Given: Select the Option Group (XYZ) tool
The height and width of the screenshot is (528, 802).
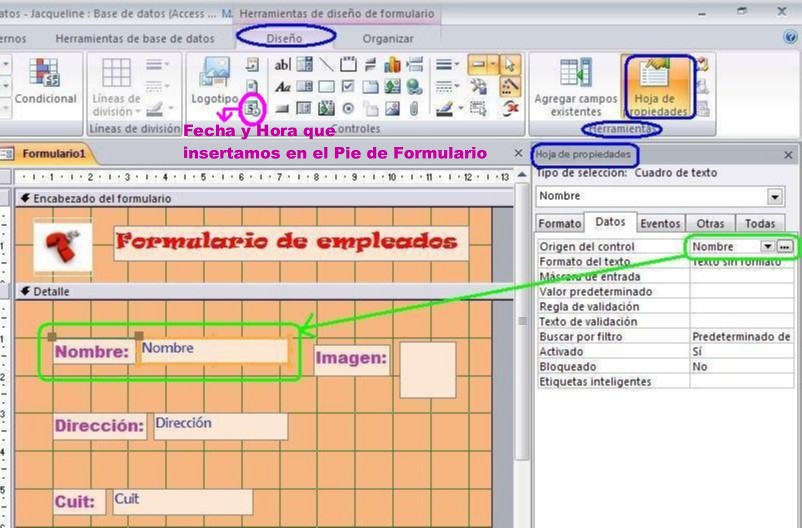Looking at the screenshot, I should [x=348, y=64].
